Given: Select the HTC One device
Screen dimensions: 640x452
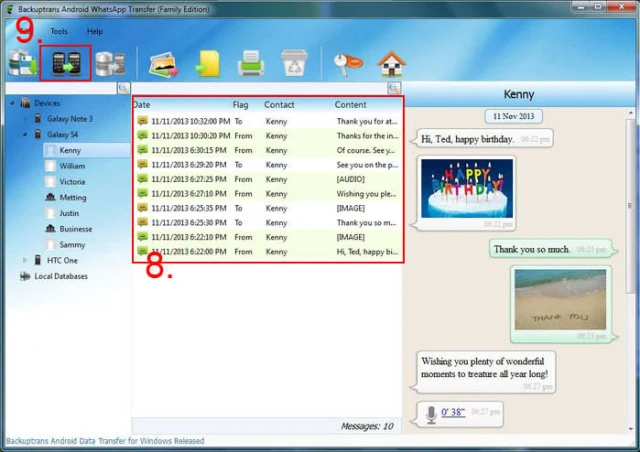Looking at the screenshot, I should [62, 260].
